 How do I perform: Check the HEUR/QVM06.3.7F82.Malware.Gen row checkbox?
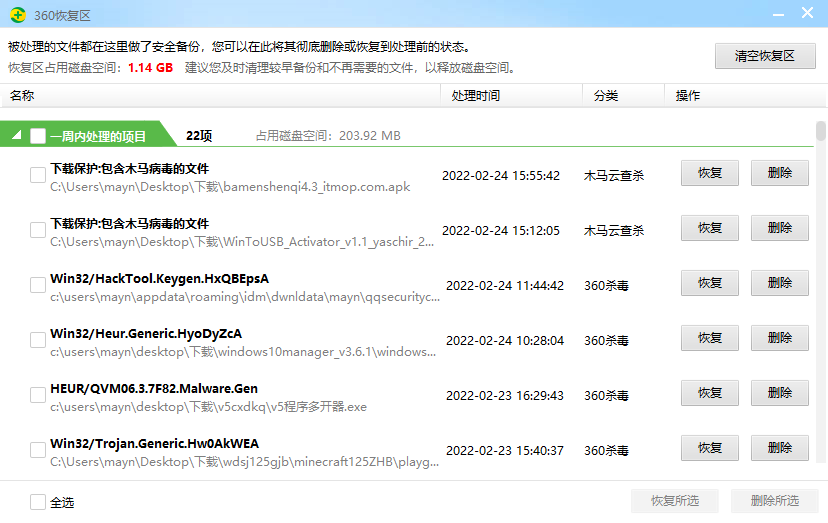click(x=38, y=395)
